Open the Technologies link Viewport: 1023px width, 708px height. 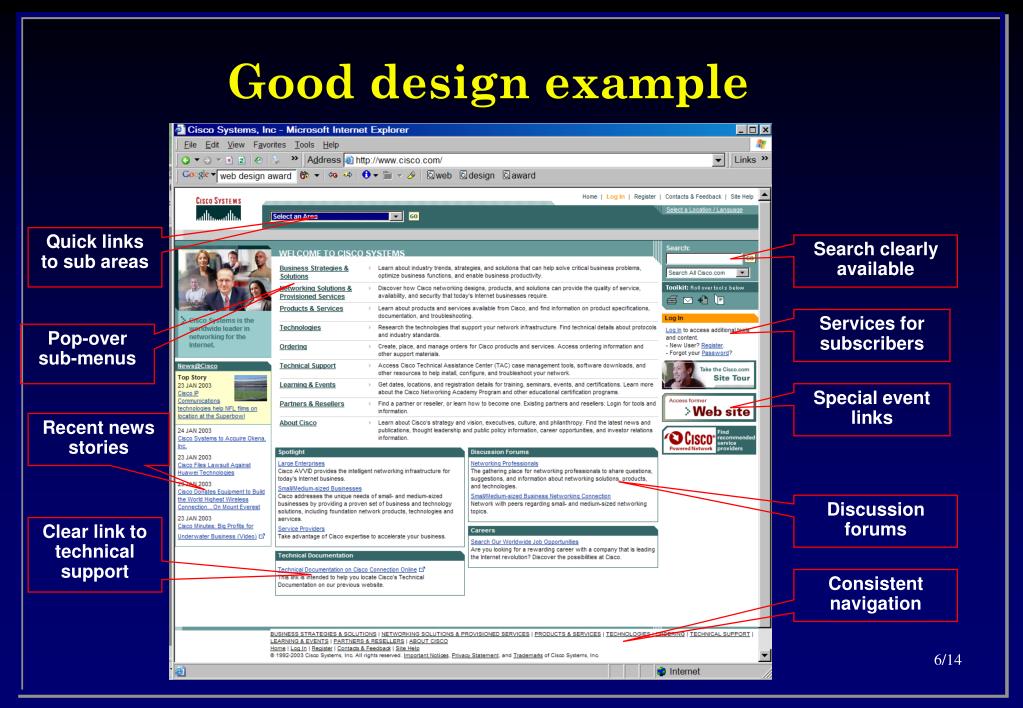tap(300, 328)
